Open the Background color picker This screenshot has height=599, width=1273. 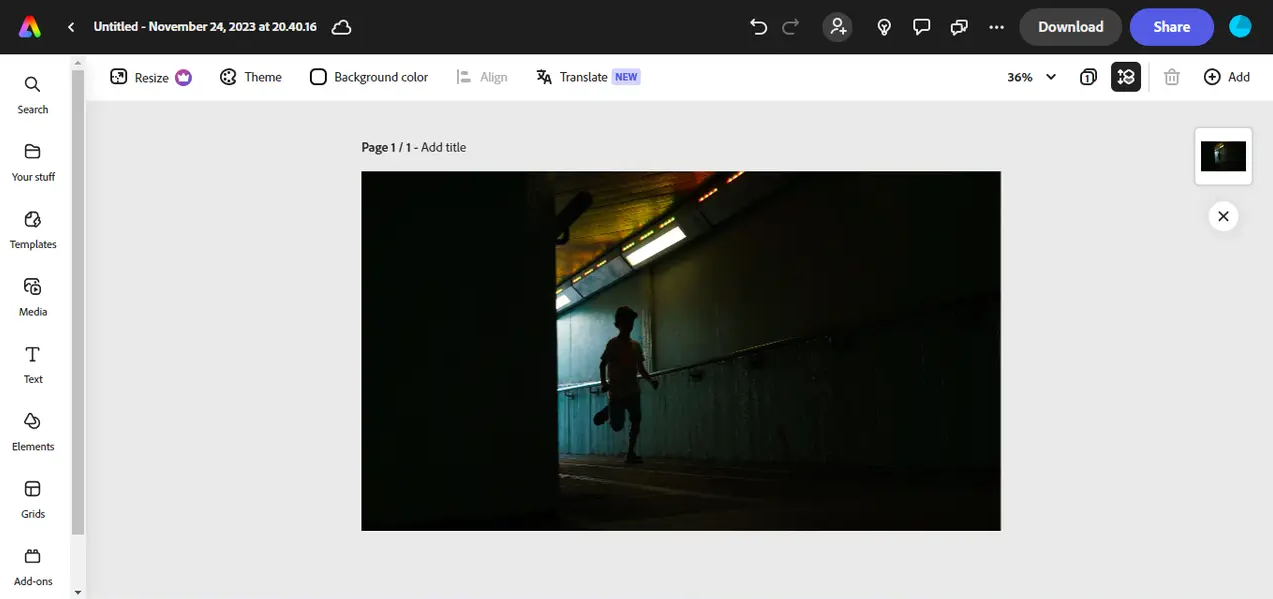pyautogui.click(x=369, y=77)
